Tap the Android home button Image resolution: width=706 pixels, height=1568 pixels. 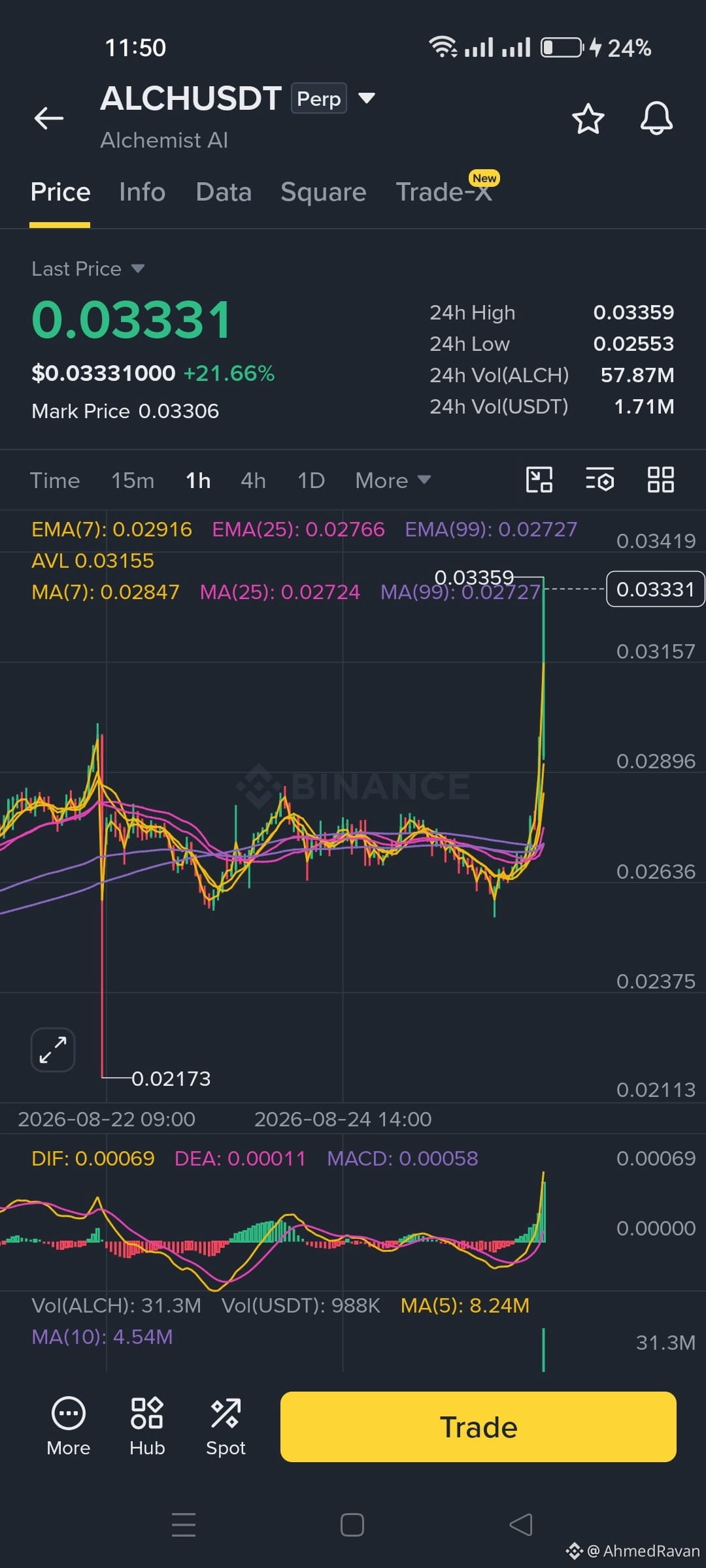point(352,1525)
